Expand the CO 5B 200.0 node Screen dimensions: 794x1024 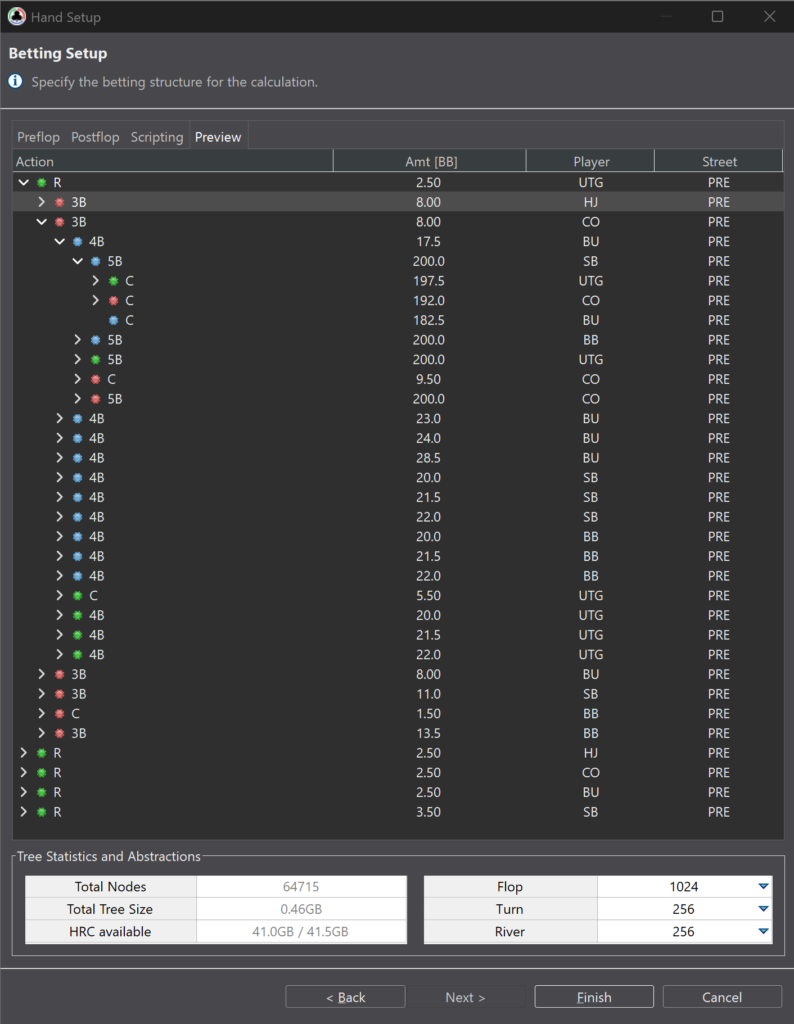click(x=78, y=399)
